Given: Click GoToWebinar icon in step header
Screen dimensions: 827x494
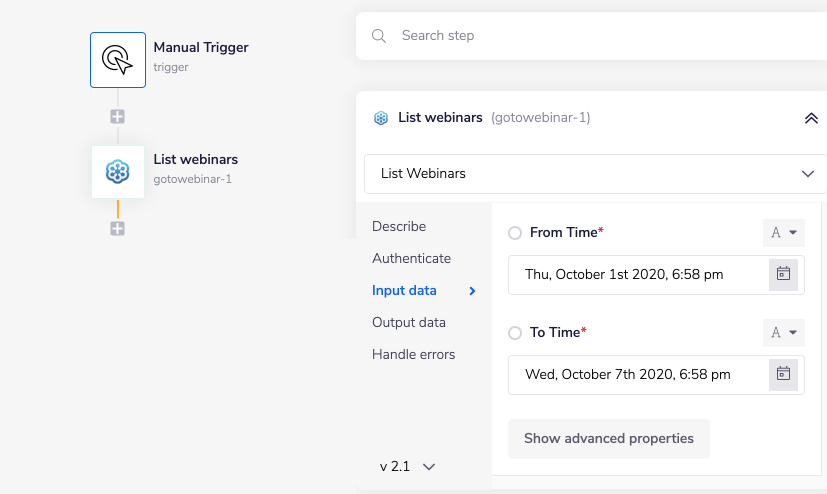Looking at the screenshot, I should 381,118.
